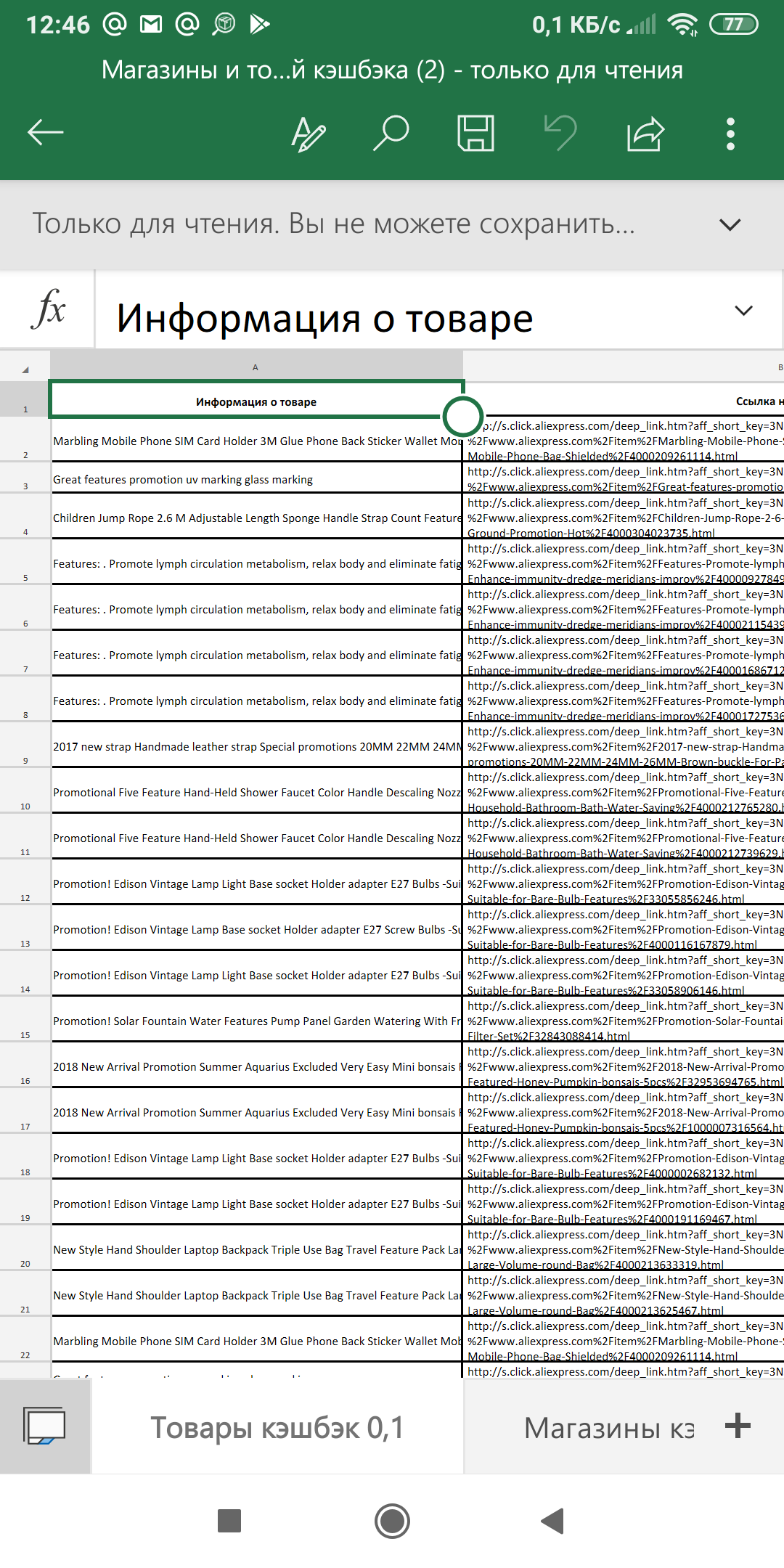Open link in row 15 column B
The width and height of the screenshot is (784, 1568).
tap(624, 1020)
